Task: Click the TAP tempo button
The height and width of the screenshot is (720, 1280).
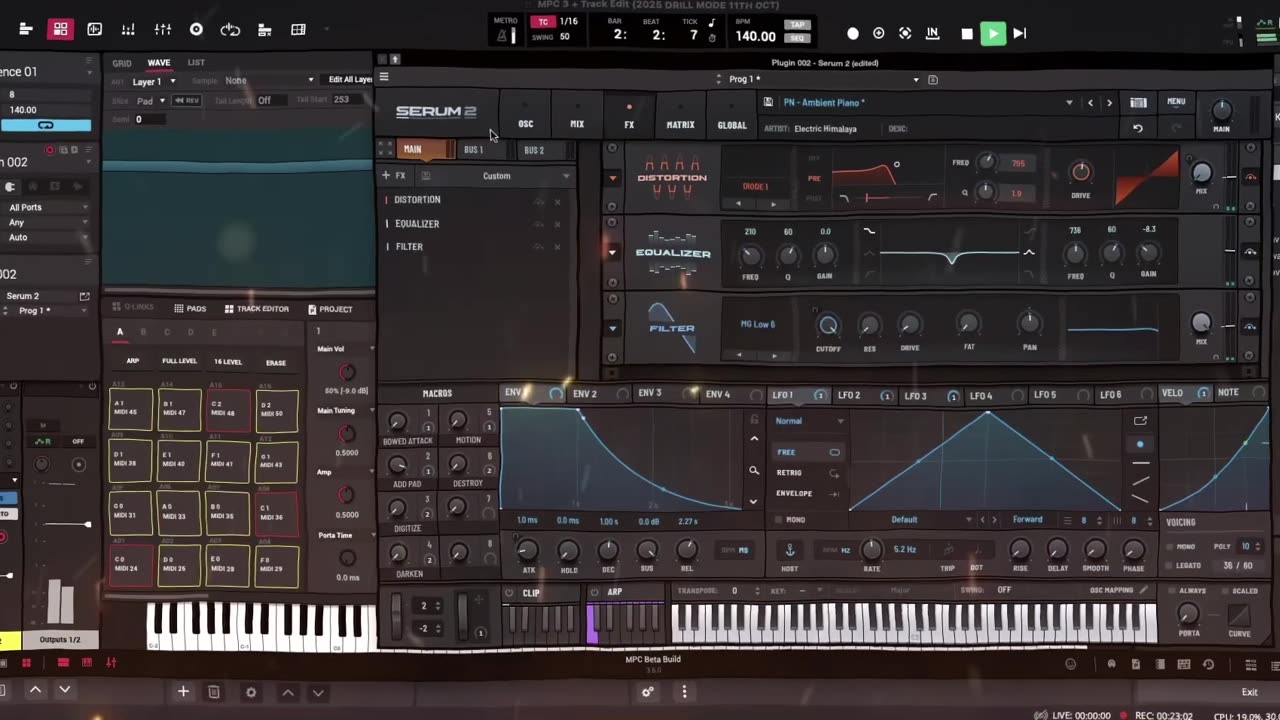Action: click(797, 25)
